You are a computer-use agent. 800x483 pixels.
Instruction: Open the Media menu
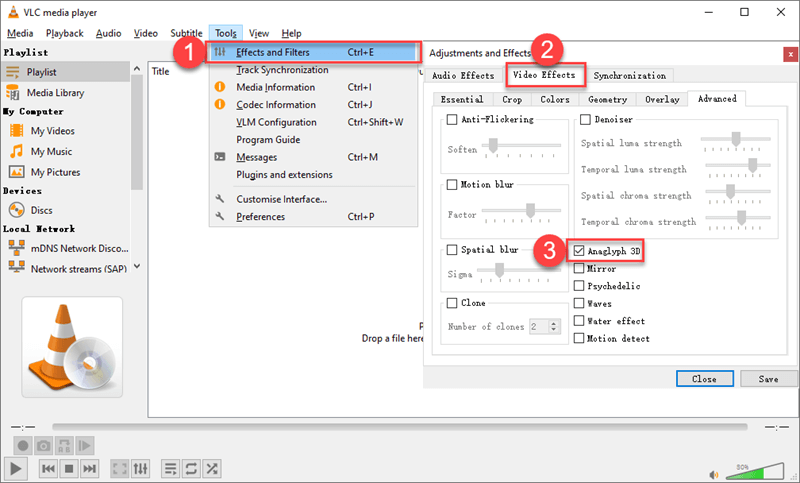point(20,33)
